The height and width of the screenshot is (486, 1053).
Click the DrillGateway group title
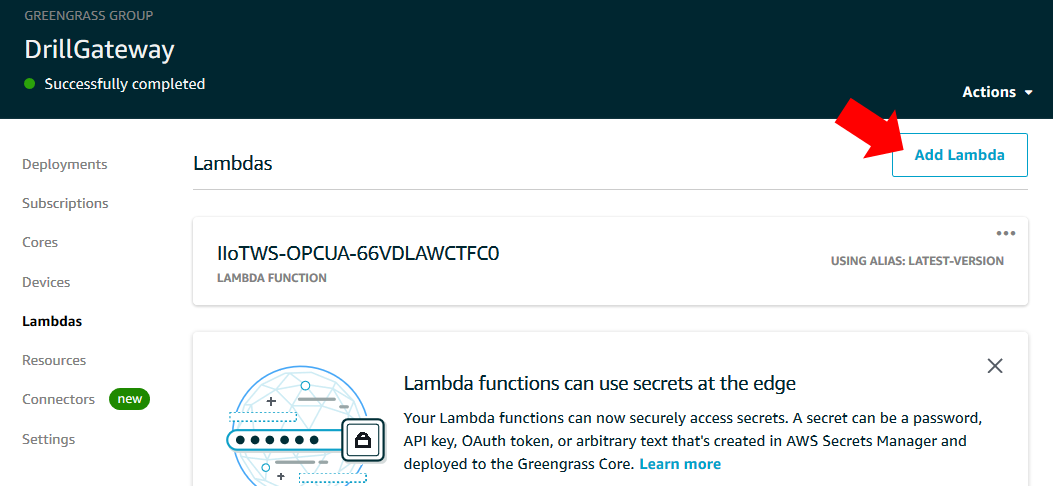click(99, 50)
